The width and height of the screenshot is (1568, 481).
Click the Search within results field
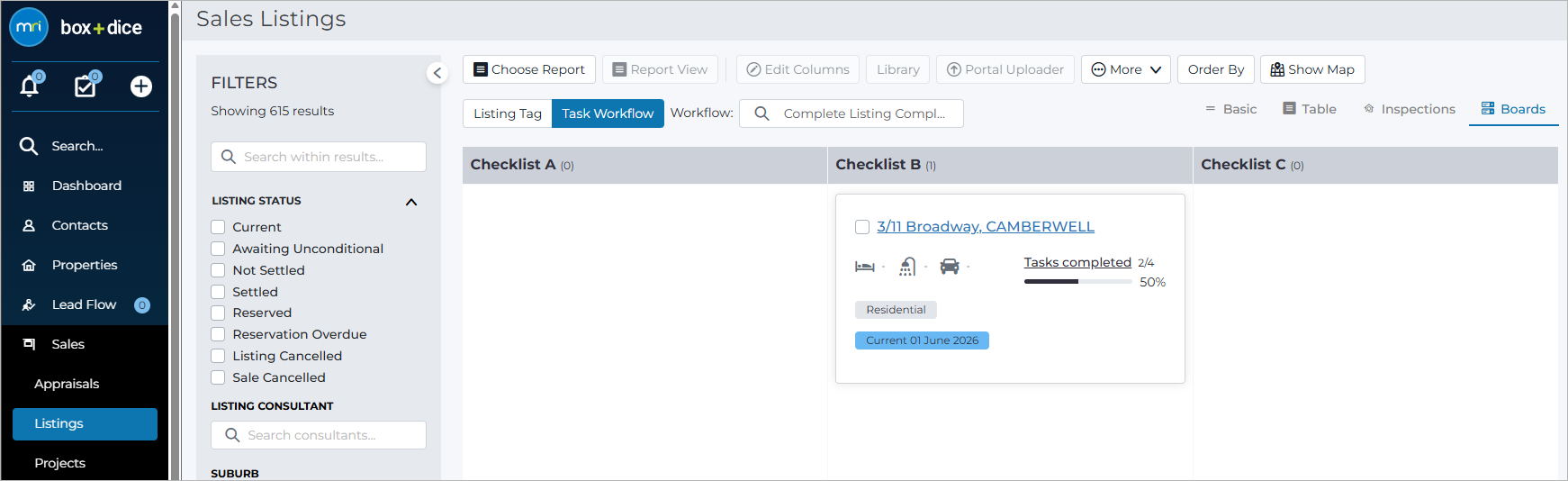[319, 157]
